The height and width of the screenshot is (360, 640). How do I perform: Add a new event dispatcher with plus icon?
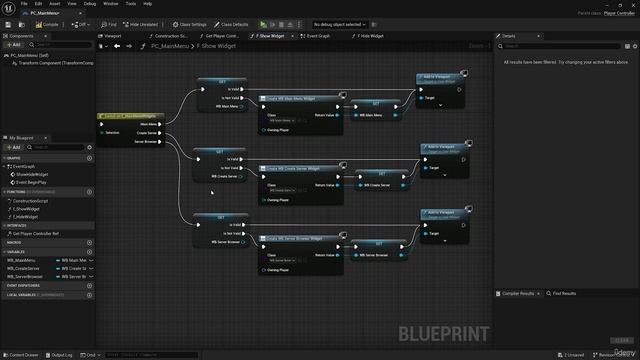point(89,286)
